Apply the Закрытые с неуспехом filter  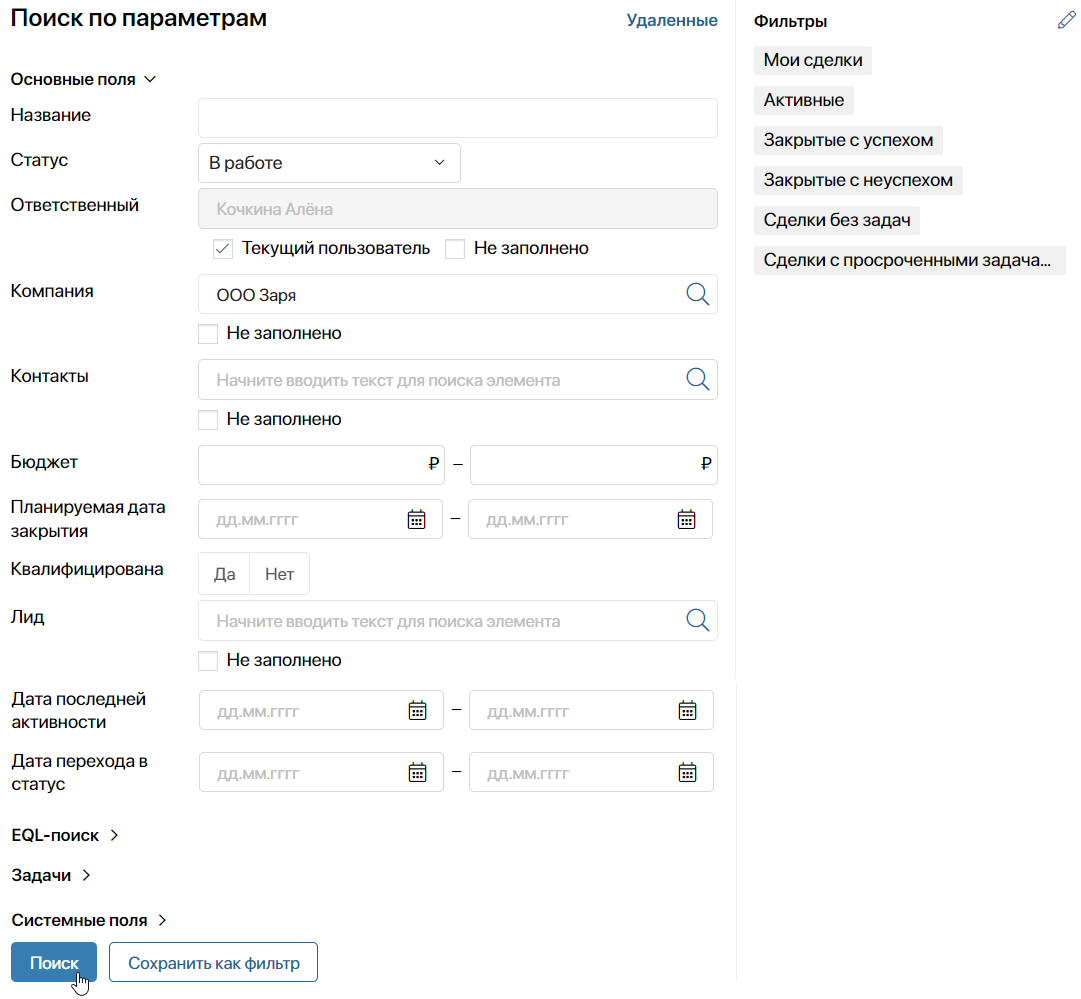[x=858, y=180]
